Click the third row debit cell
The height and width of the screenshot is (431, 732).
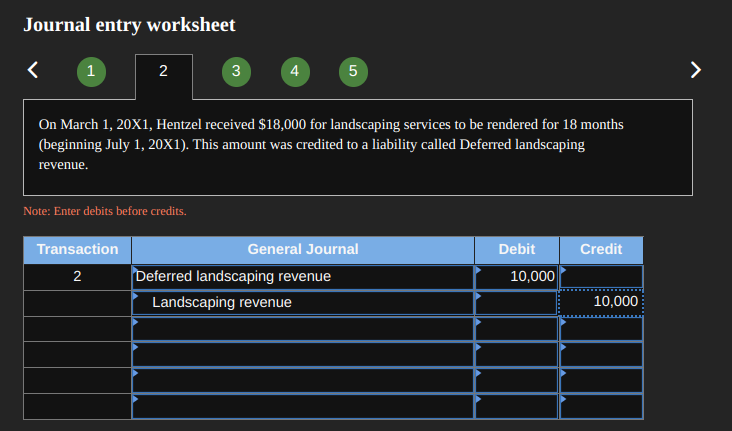point(516,329)
